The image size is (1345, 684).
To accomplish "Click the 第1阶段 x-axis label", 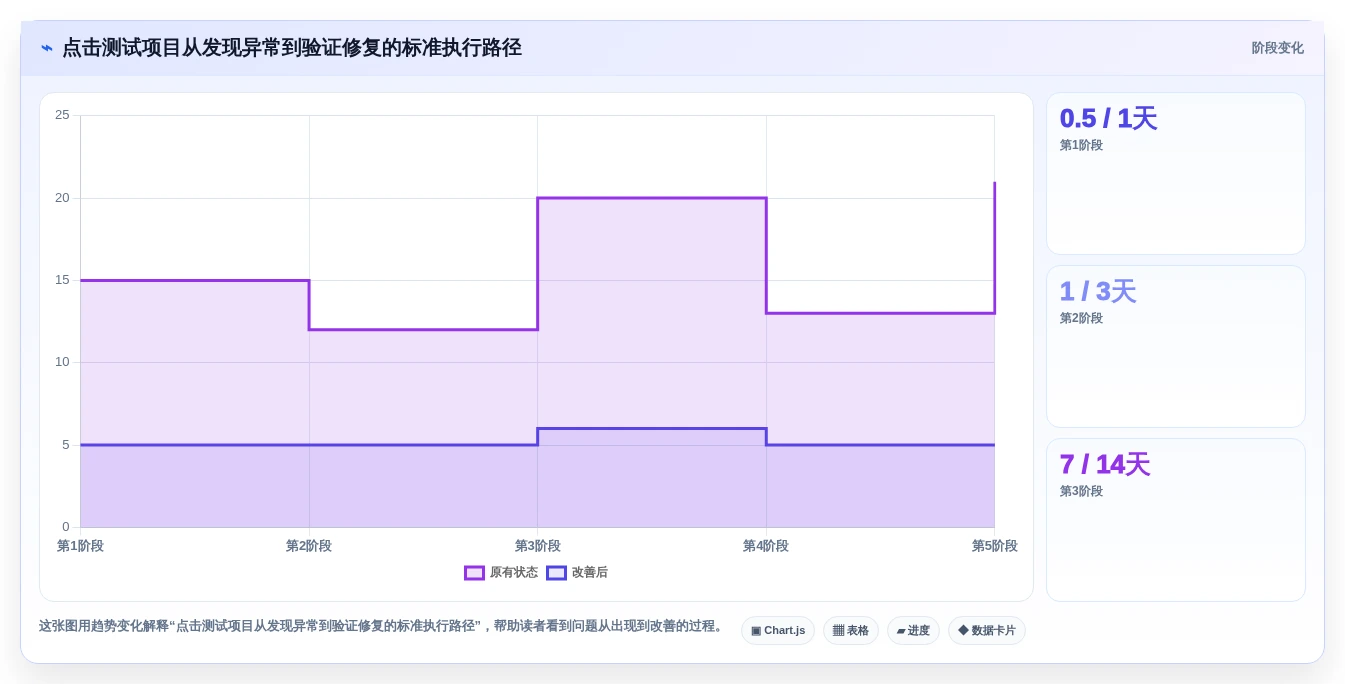I will click(x=80, y=546).
